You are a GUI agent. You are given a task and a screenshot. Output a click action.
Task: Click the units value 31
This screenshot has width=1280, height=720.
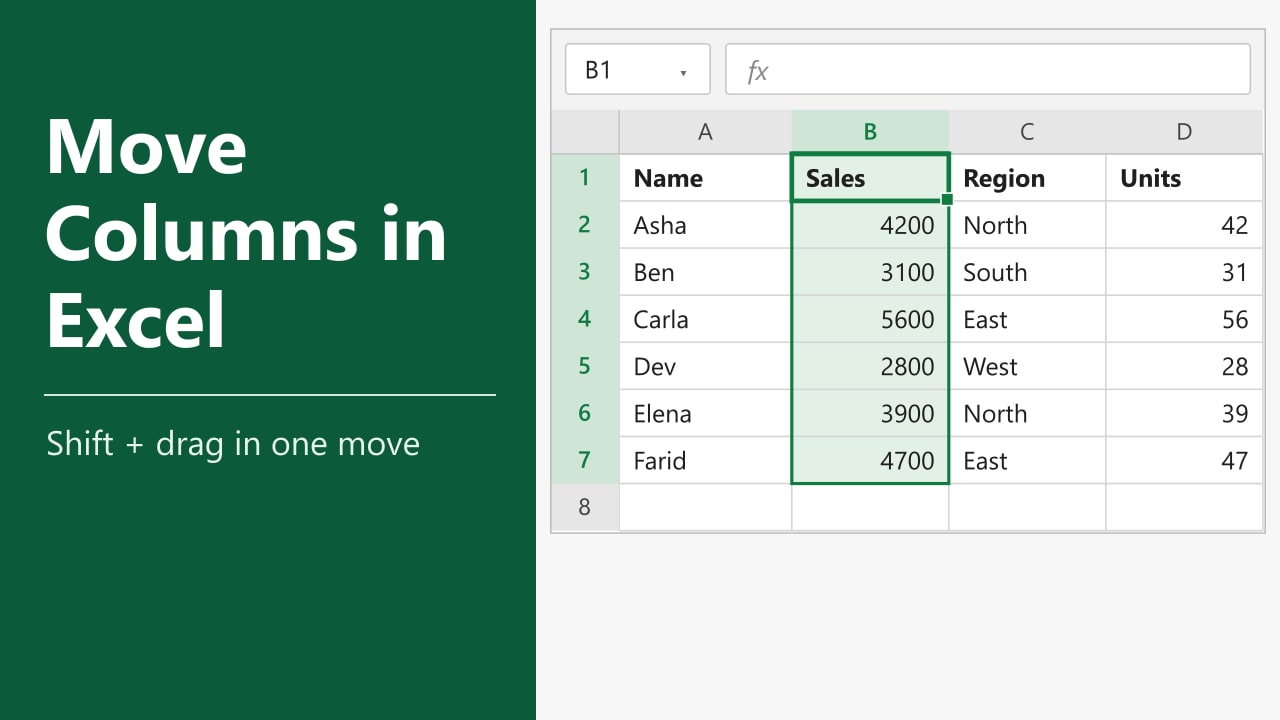(1184, 272)
